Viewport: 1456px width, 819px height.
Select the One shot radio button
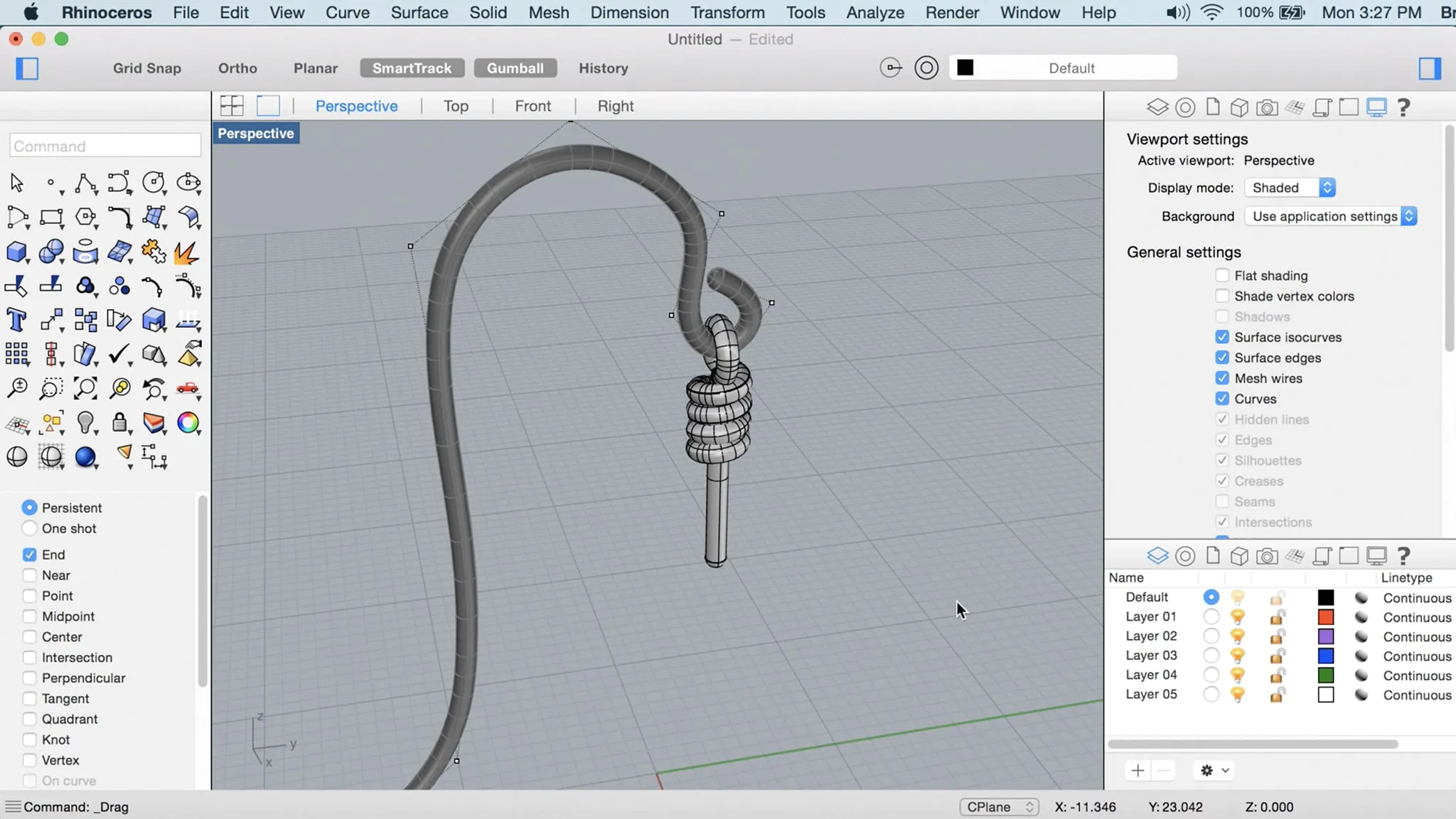[29, 528]
